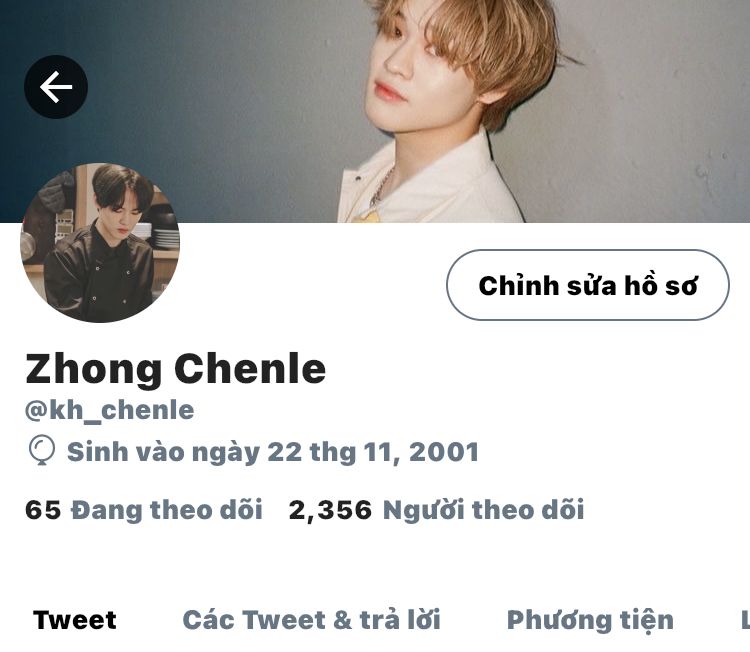
Task: Select the partially visible tab after Phương tiện
Action: [745, 620]
